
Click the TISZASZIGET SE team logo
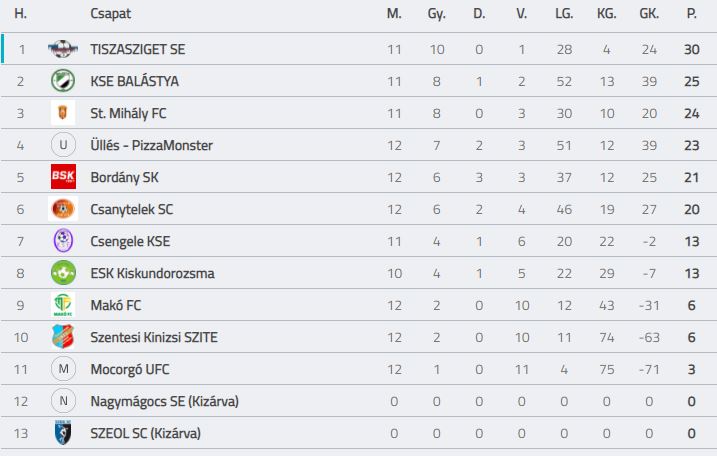pos(63,49)
